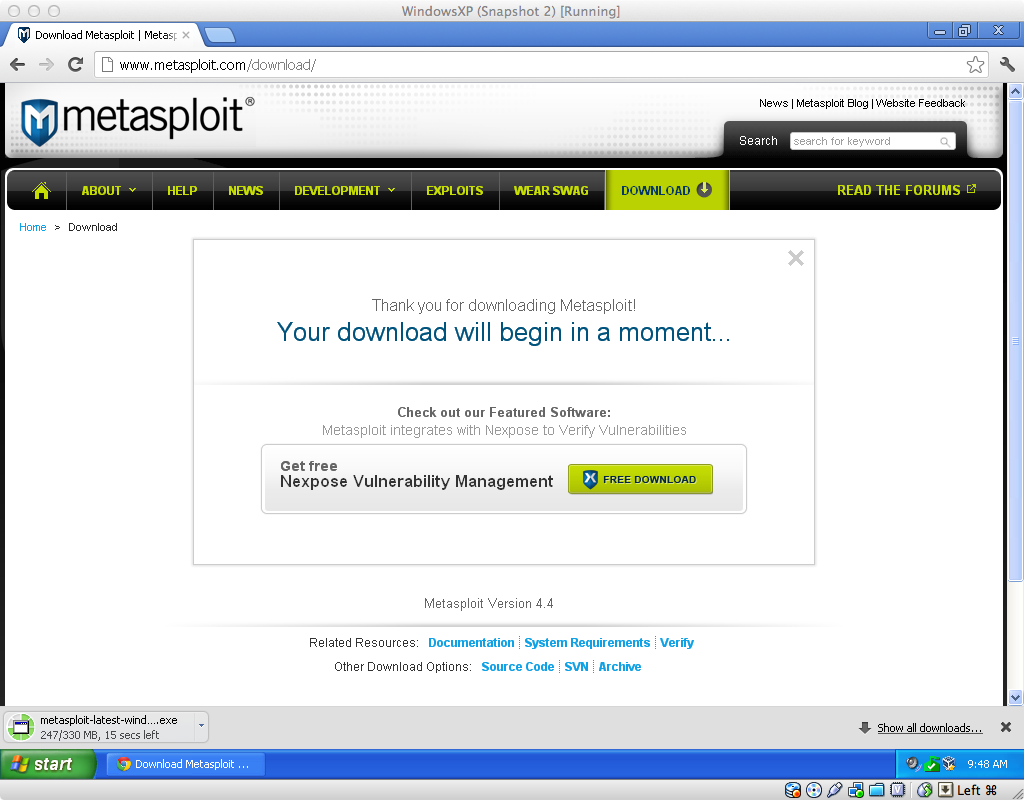Open the News link in the header
This screenshot has width=1024, height=800.
click(x=773, y=103)
